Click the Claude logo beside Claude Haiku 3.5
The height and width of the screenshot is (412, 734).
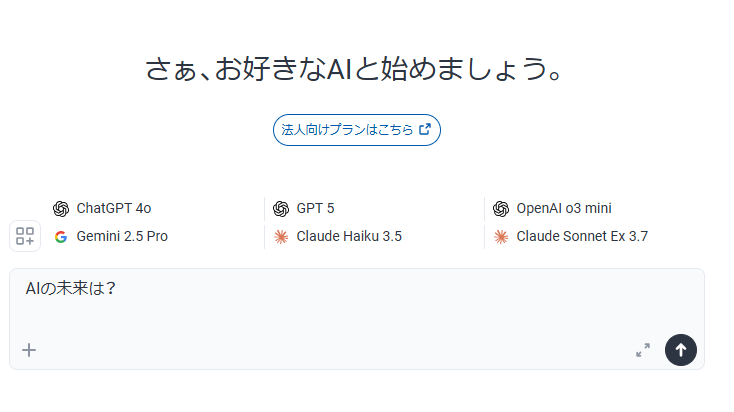[x=281, y=237]
